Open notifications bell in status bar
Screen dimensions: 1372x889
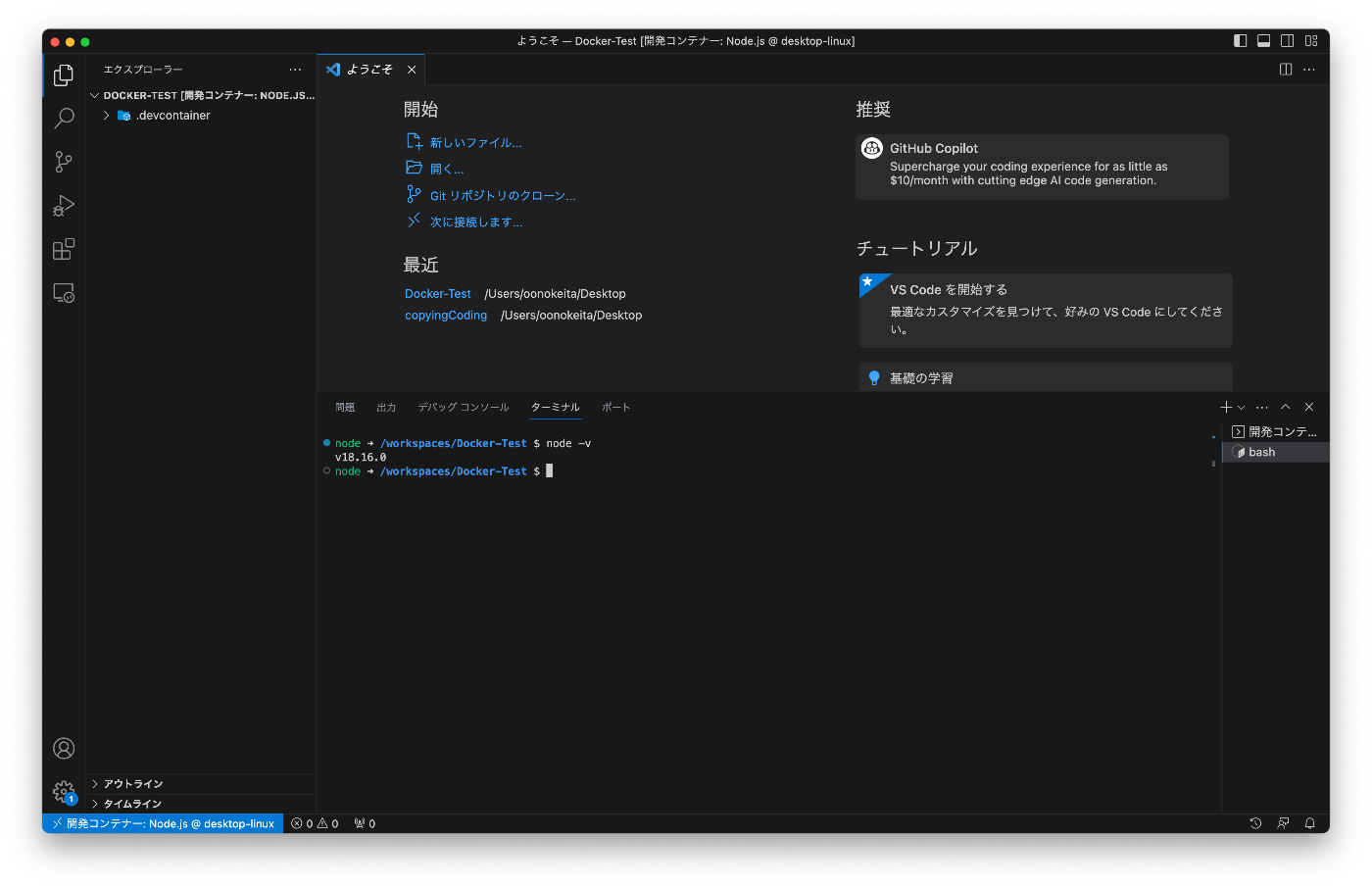(1309, 823)
